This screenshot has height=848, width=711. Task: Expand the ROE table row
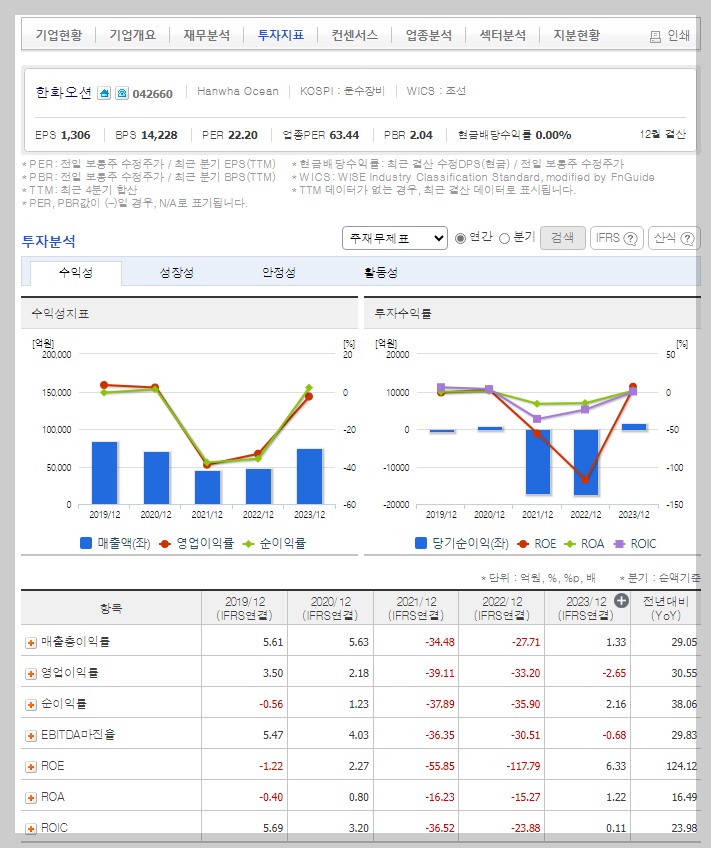[31, 766]
